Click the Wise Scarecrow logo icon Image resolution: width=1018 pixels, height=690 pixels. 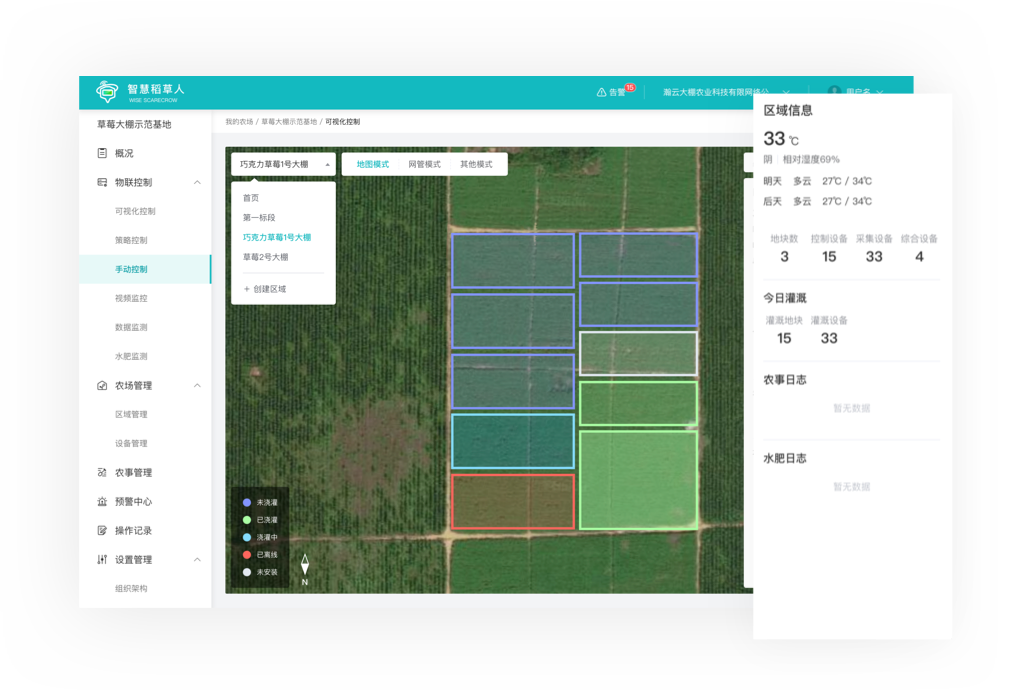tap(107, 92)
